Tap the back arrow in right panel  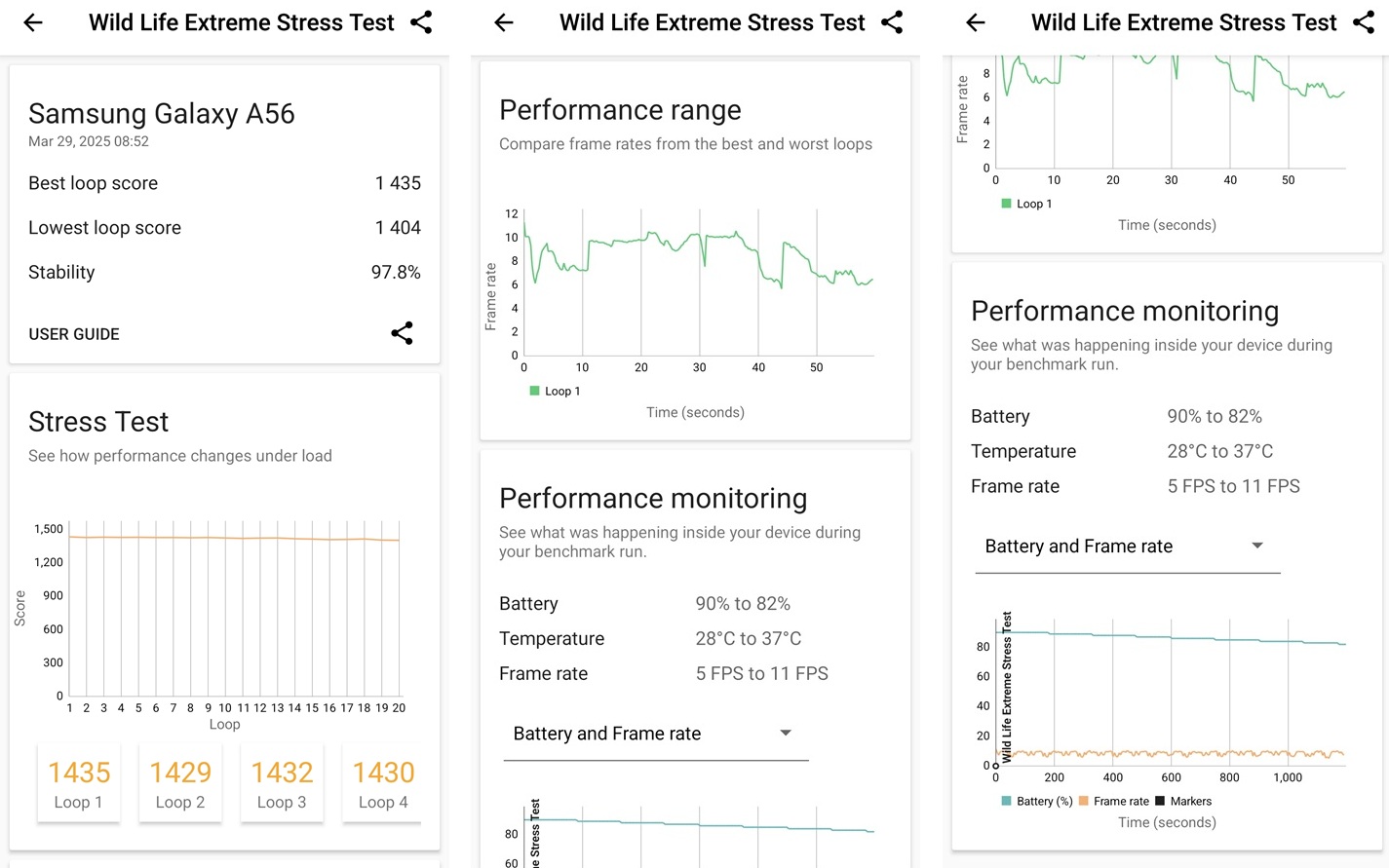[976, 22]
